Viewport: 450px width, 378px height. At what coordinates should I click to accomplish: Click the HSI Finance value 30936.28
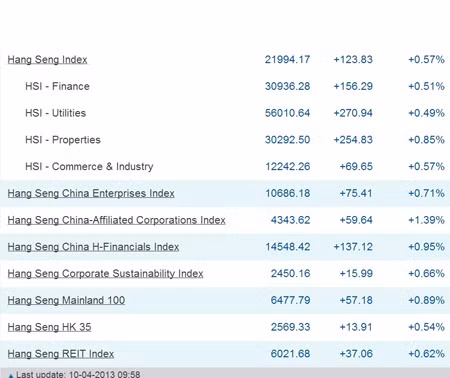(x=287, y=86)
